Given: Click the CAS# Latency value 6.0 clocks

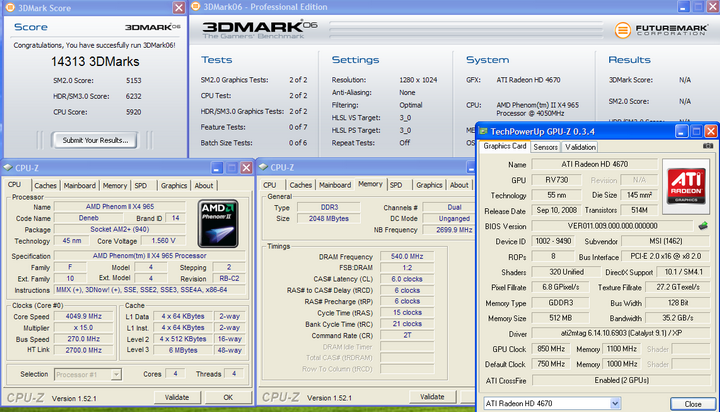Looking at the screenshot, I should pos(407,279).
